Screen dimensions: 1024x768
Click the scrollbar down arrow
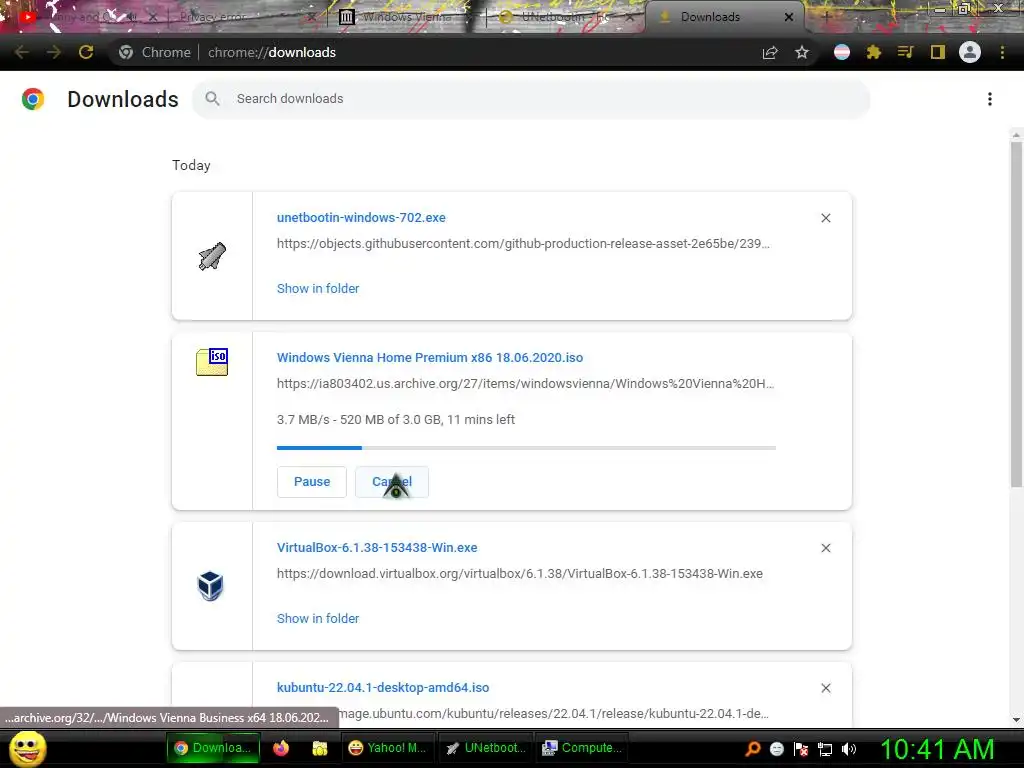pos(1016,720)
